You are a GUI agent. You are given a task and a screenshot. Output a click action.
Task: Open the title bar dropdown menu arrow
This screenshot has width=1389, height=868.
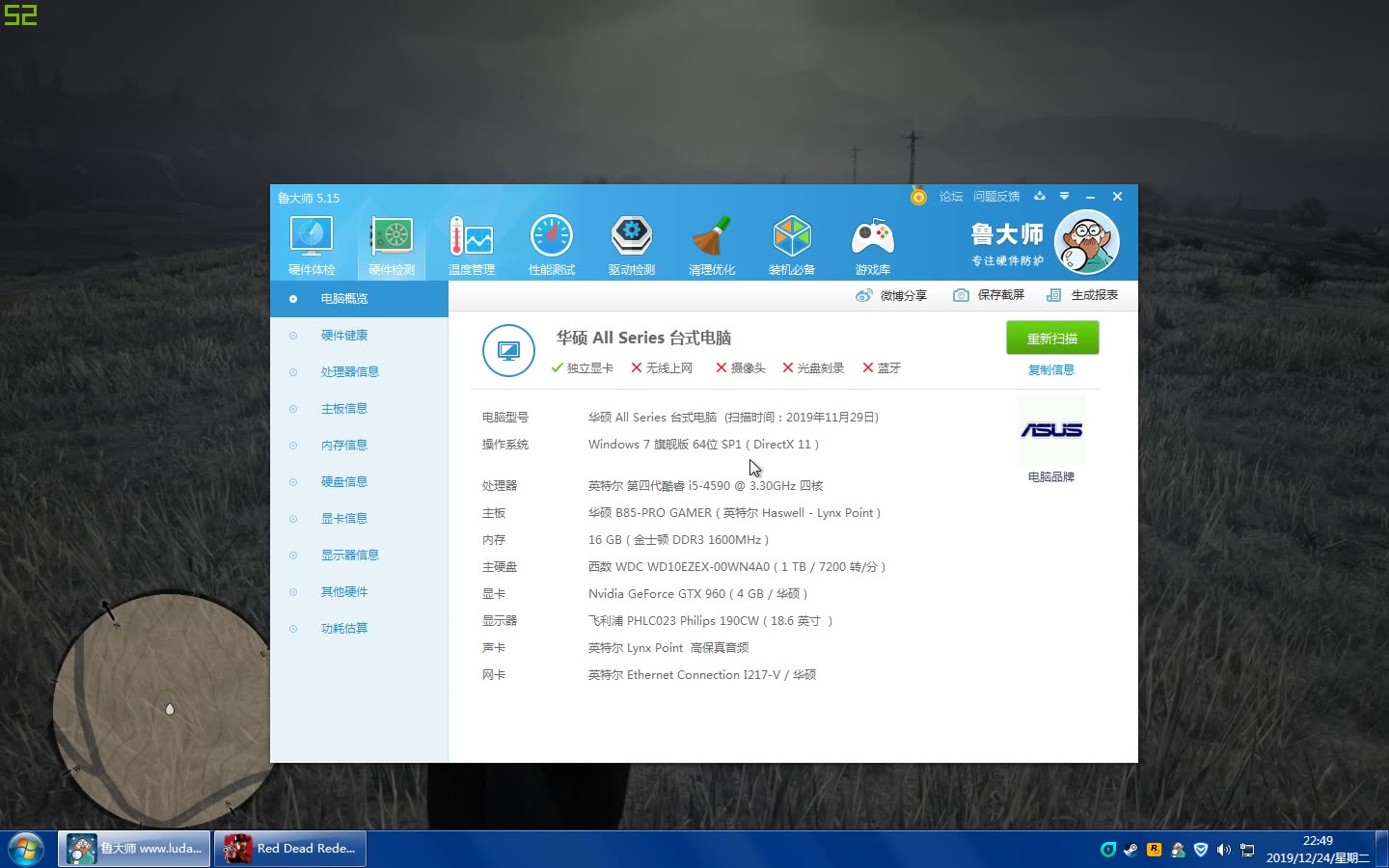[1064, 196]
